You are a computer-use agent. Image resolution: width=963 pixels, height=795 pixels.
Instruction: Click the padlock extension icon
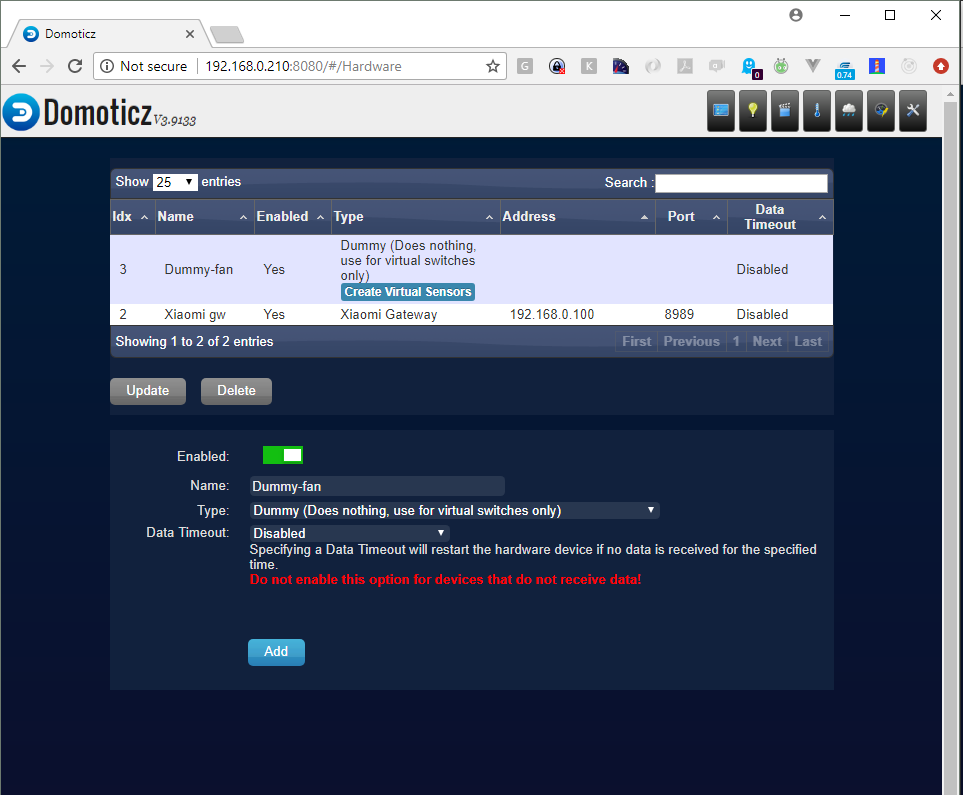pos(556,66)
